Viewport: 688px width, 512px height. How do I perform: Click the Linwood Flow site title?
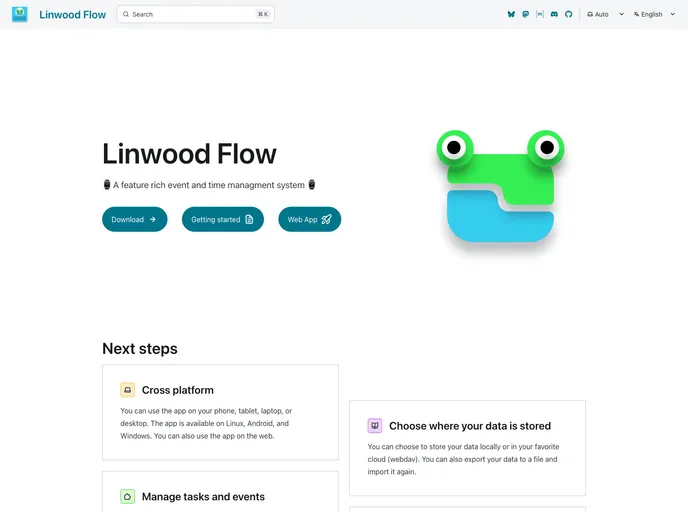(x=72, y=14)
